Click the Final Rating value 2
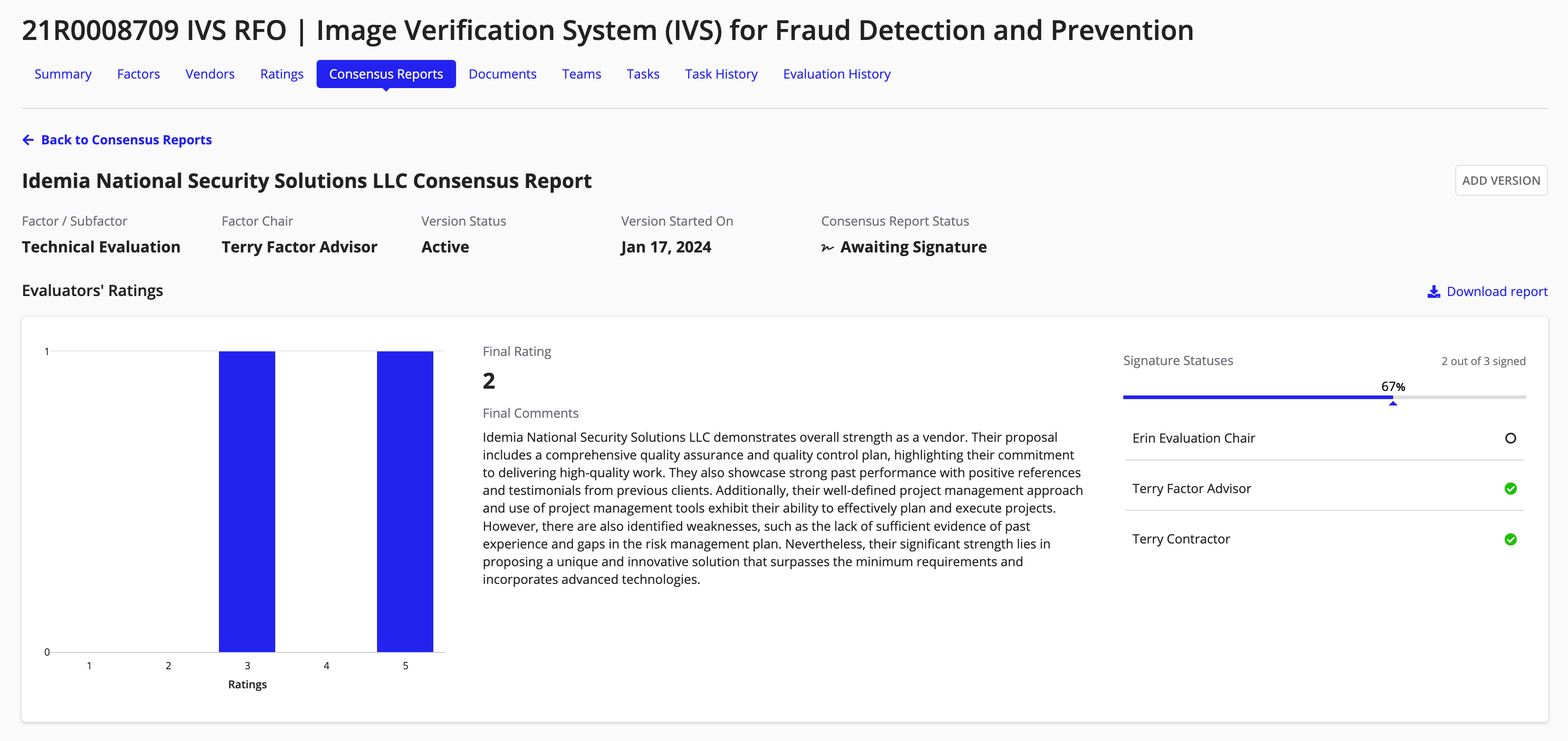Image resolution: width=1568 pixels, height=741 pixels. [489, 381]
